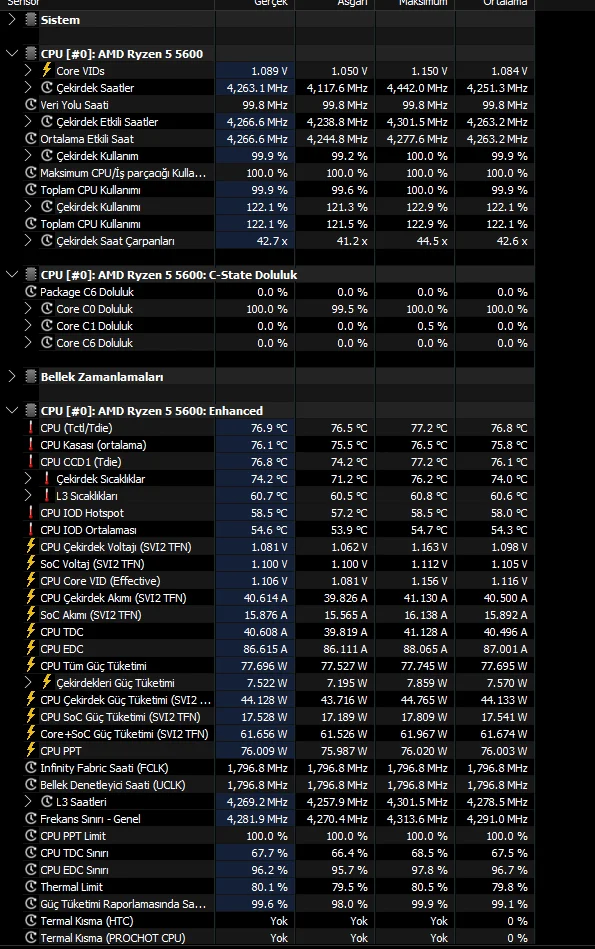Select the CPU EDC Sınırı label
This screenshot has height=949, width=595.
(x=74, y=869)
